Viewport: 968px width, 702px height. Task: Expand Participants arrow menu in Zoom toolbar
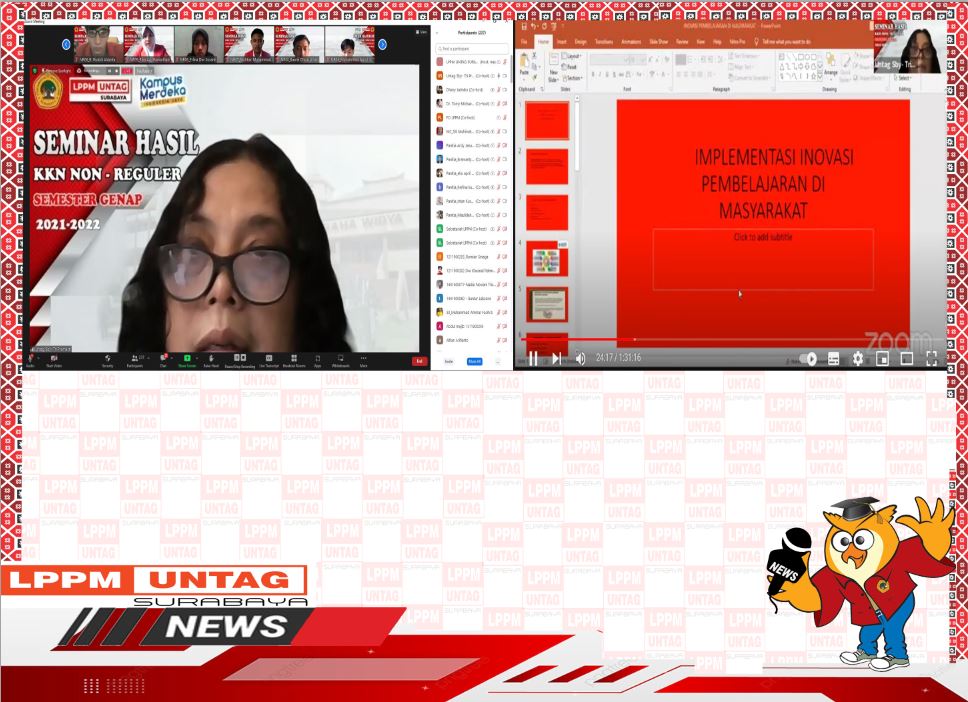(x=148, y=358)
